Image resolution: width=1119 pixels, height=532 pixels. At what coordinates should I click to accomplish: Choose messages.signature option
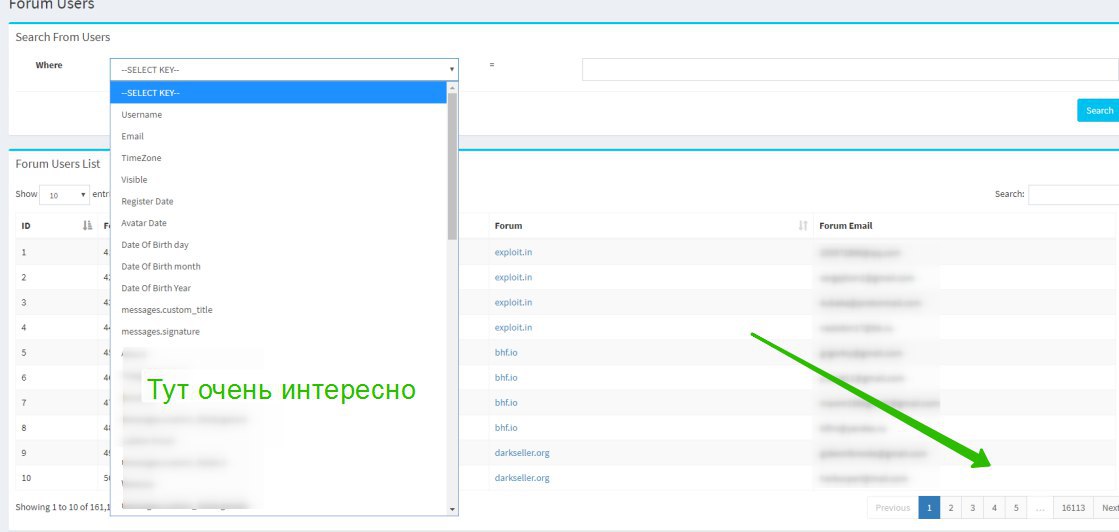click(x=278, y=331)
